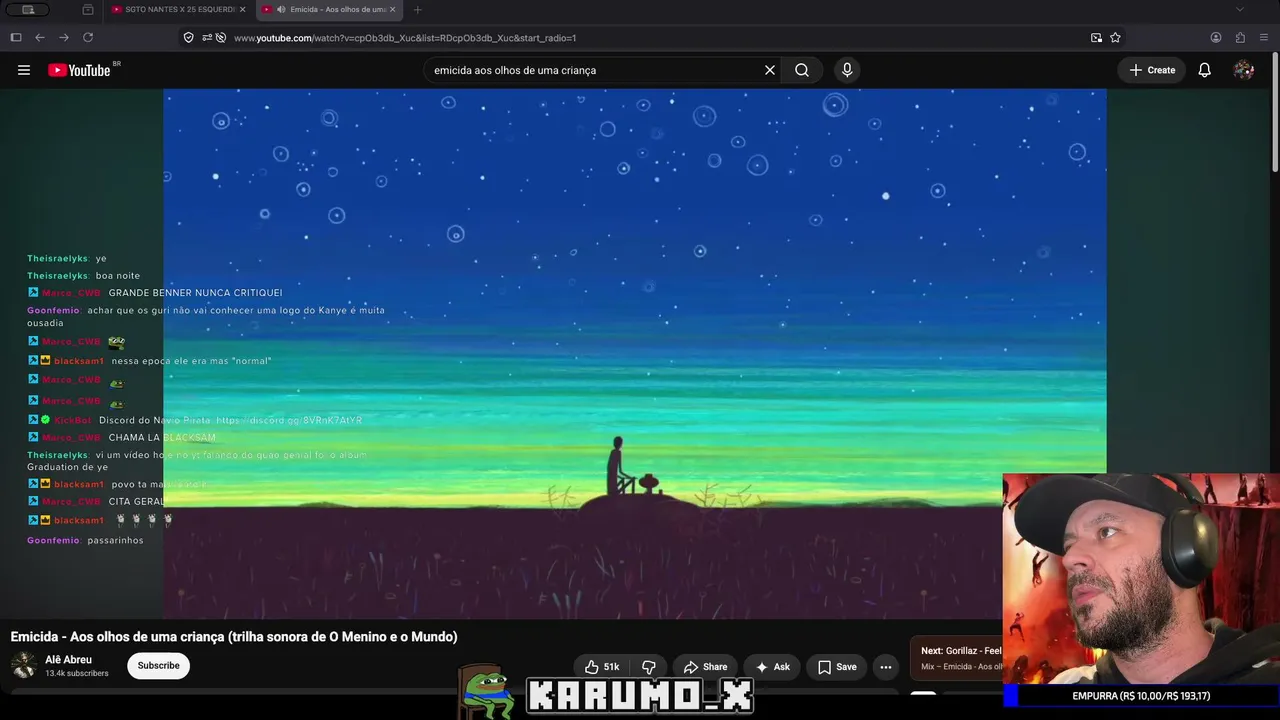Viewport: 1280px width, 720px height.
Task: Click chat message 'GRANDE BENNER NUNCA CRITIQUEI'
Action: tap(195, 293)
